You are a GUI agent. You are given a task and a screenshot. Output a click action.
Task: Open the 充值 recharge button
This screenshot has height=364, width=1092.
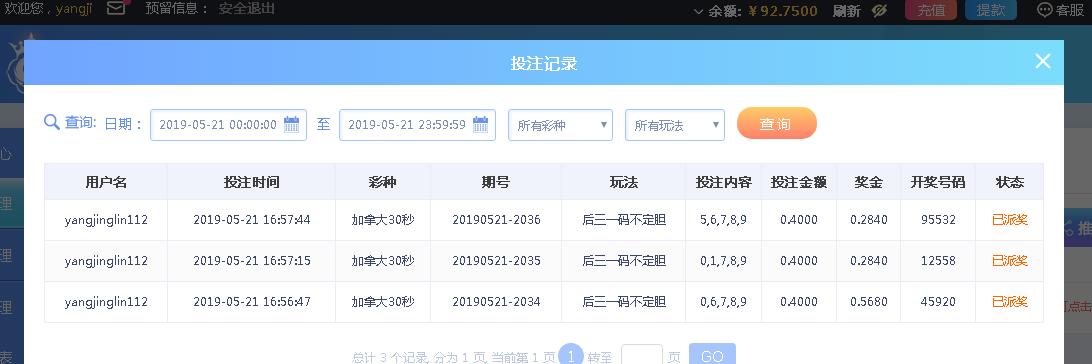(x=930, y=10)
